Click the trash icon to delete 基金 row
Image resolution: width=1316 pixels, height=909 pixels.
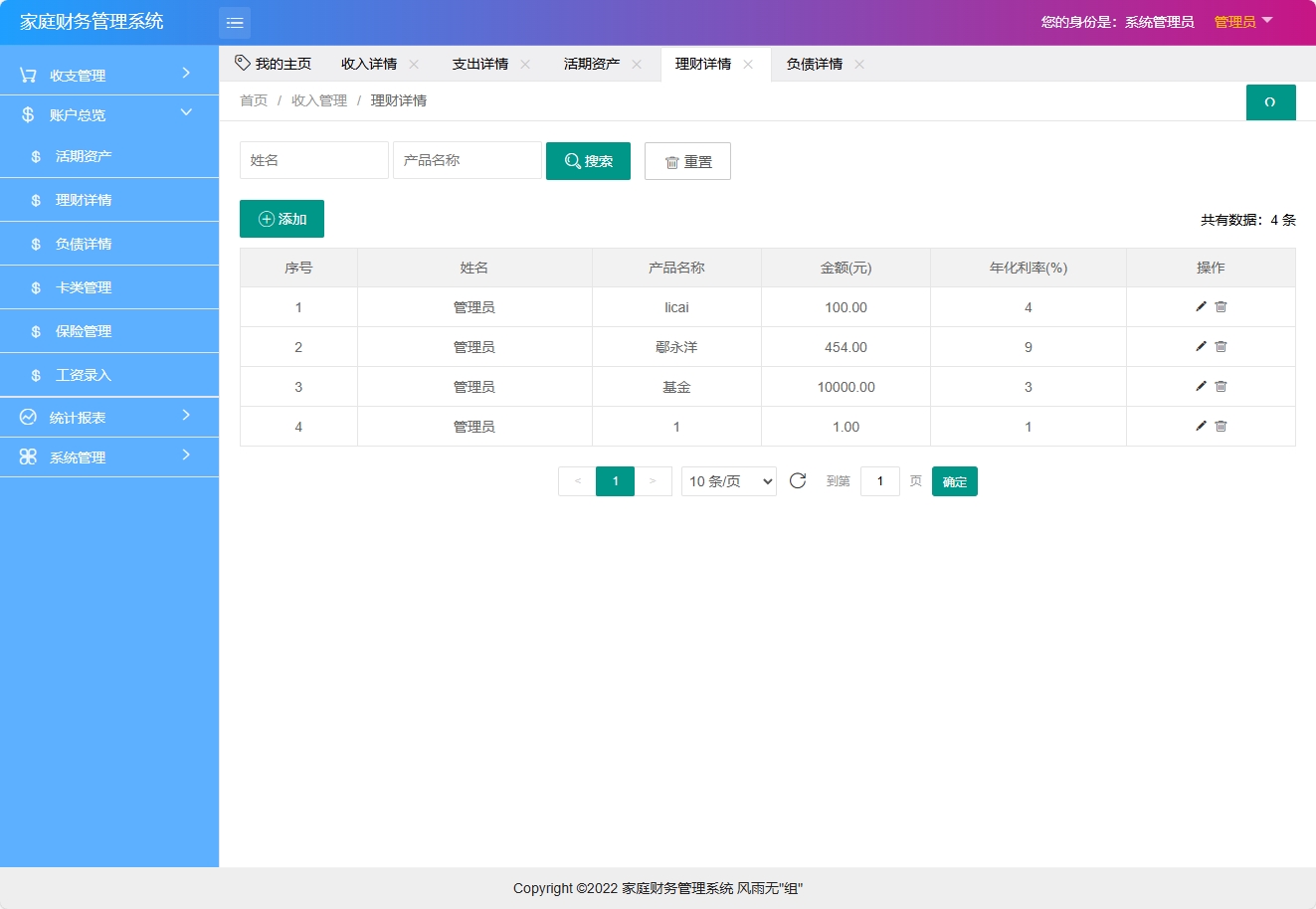[1221, 386]
